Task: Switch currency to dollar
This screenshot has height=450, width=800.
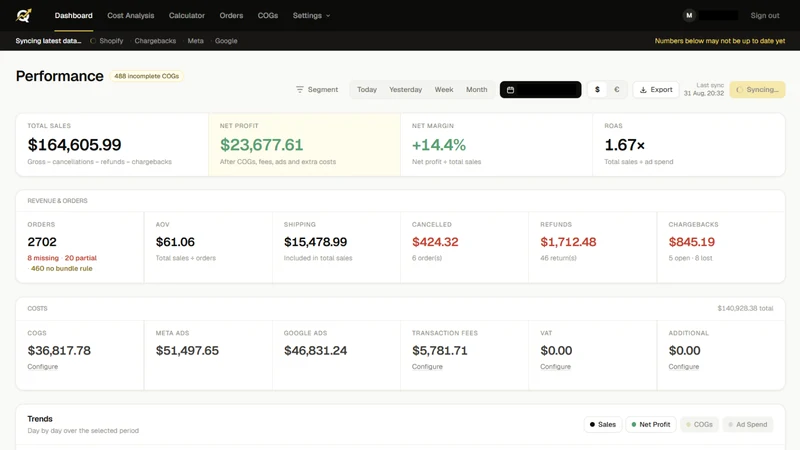Action: pyautogui.click(x=597, y=89)
